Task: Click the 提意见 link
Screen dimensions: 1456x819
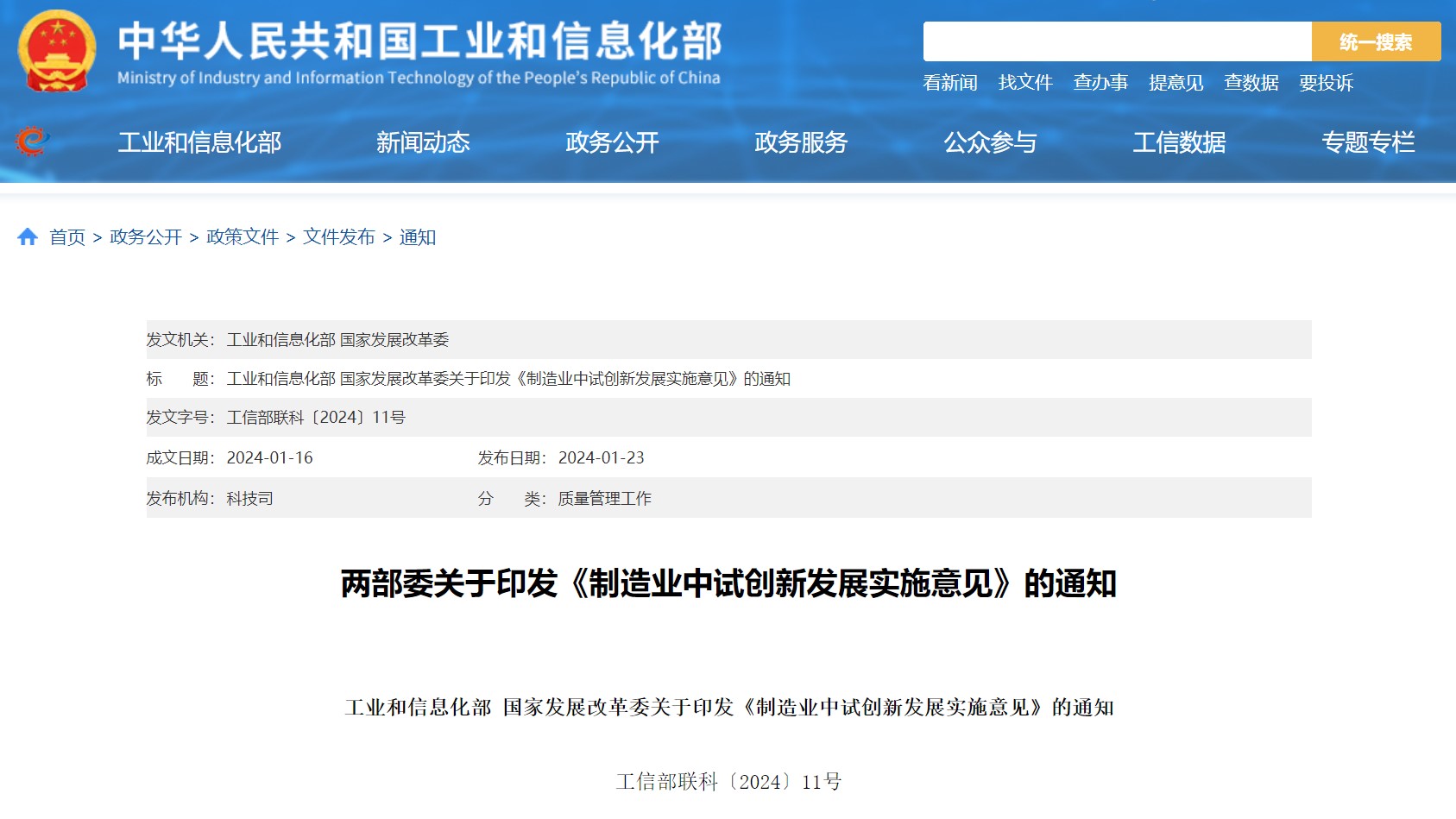Action: point(1175,82)
